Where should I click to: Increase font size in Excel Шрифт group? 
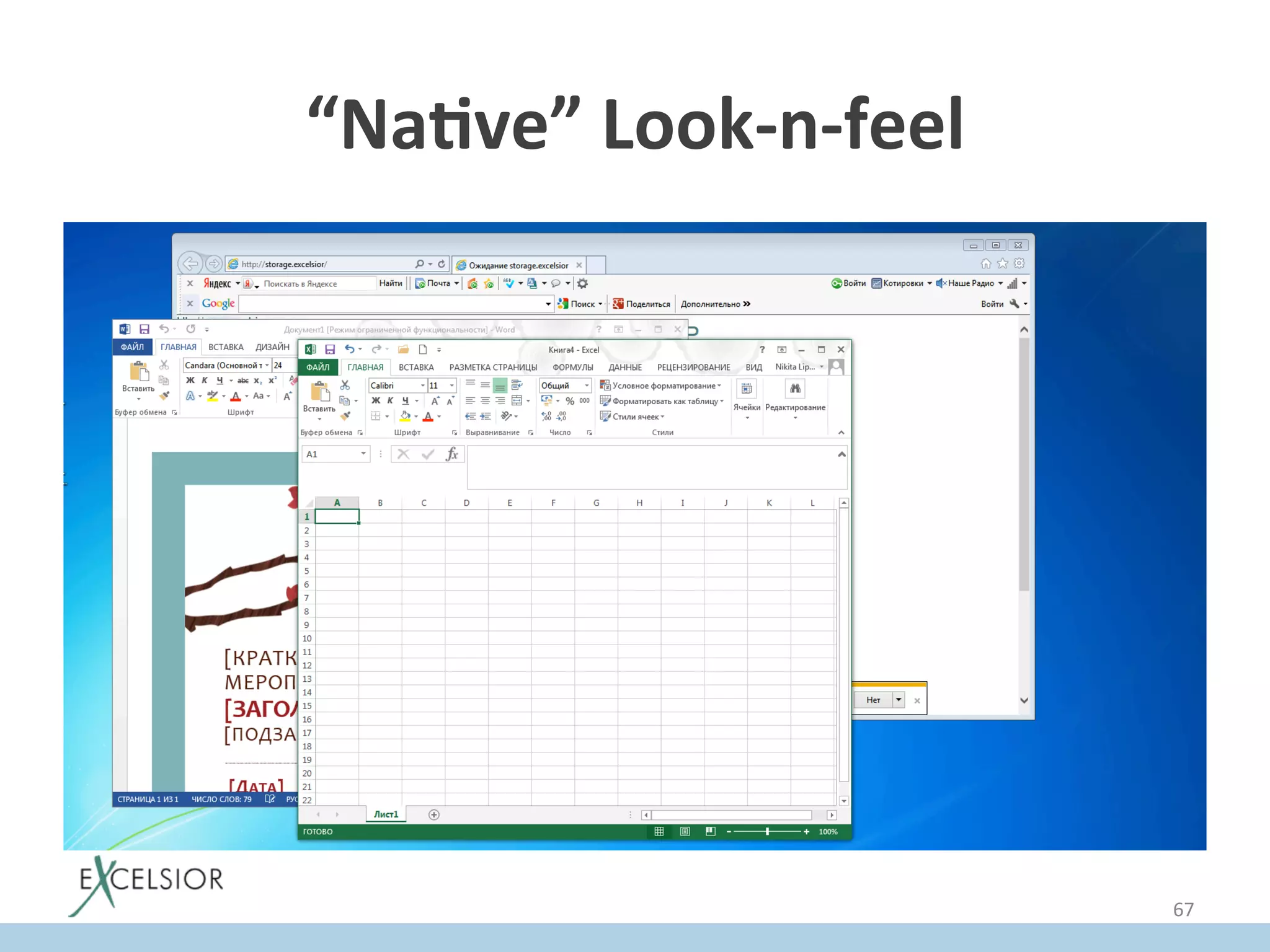click(435, 401)
